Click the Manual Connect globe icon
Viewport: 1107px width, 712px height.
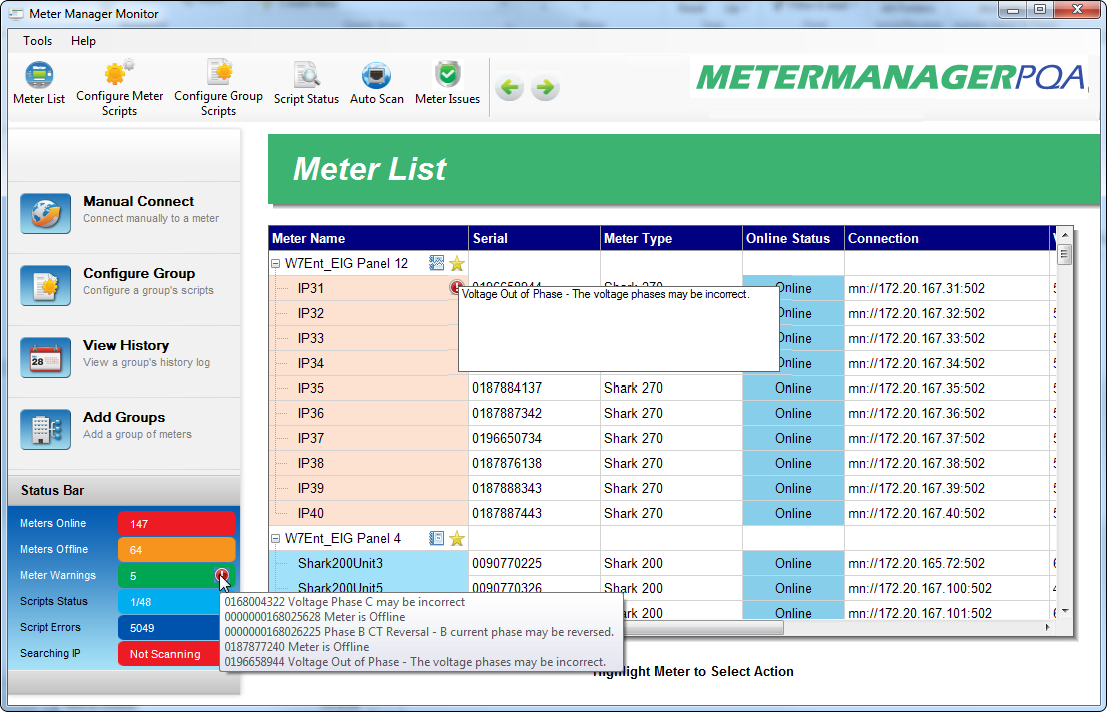click(45, 213)
